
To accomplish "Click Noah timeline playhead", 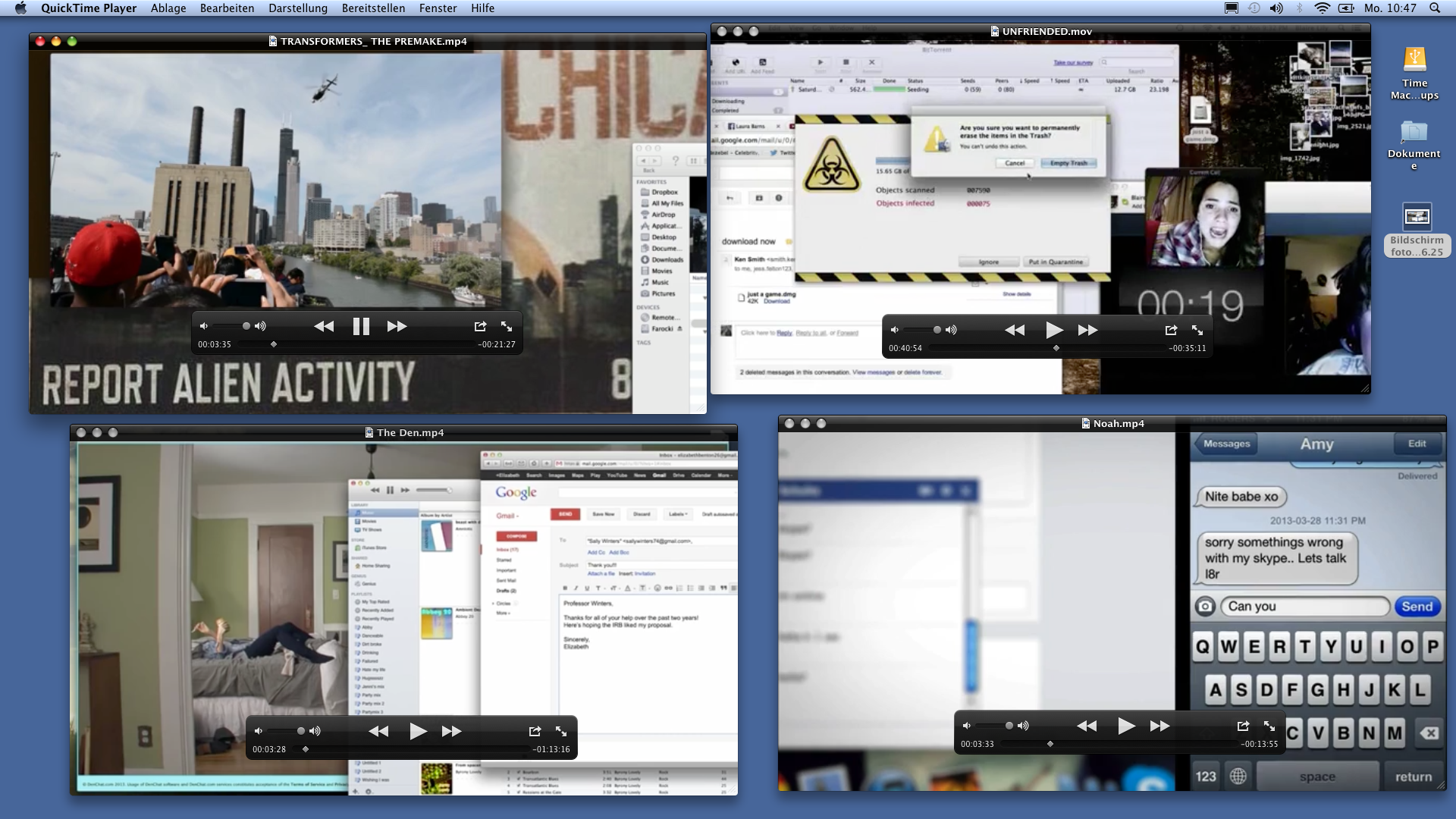I will (1050, 744).
